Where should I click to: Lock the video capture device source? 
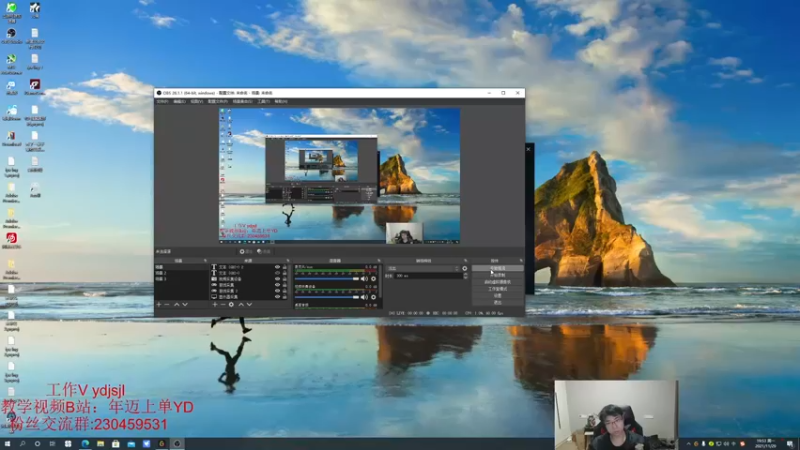pos(285,279)
